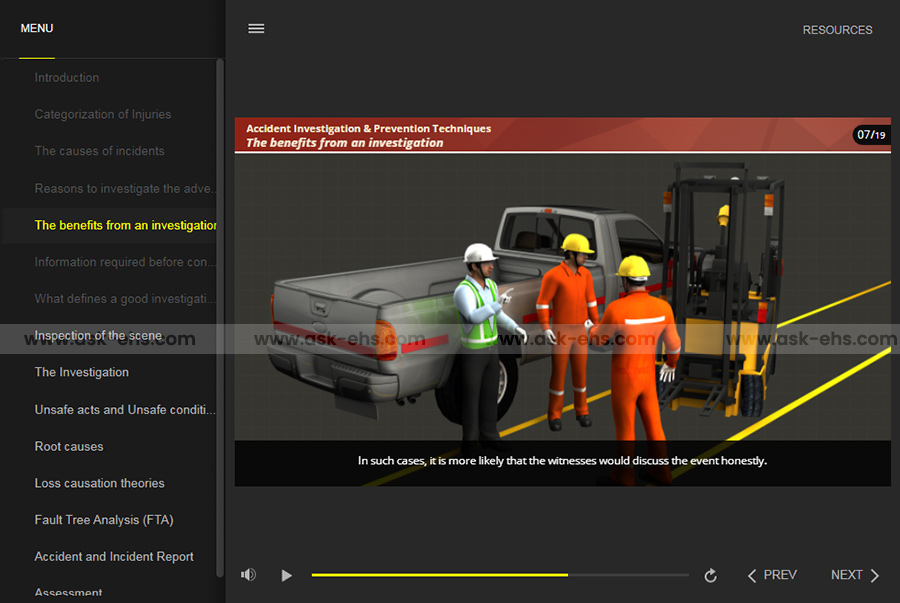Open the Introduction lesson
This screenshot has height=603, width=900.
(67, 78)
